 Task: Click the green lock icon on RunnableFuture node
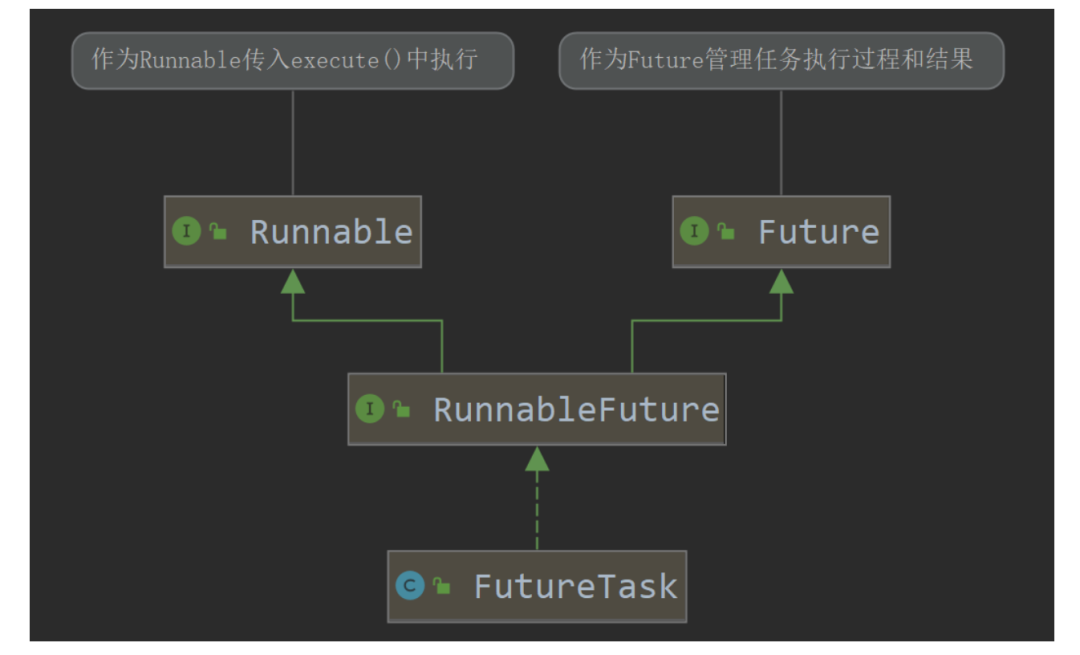(401, 409)
